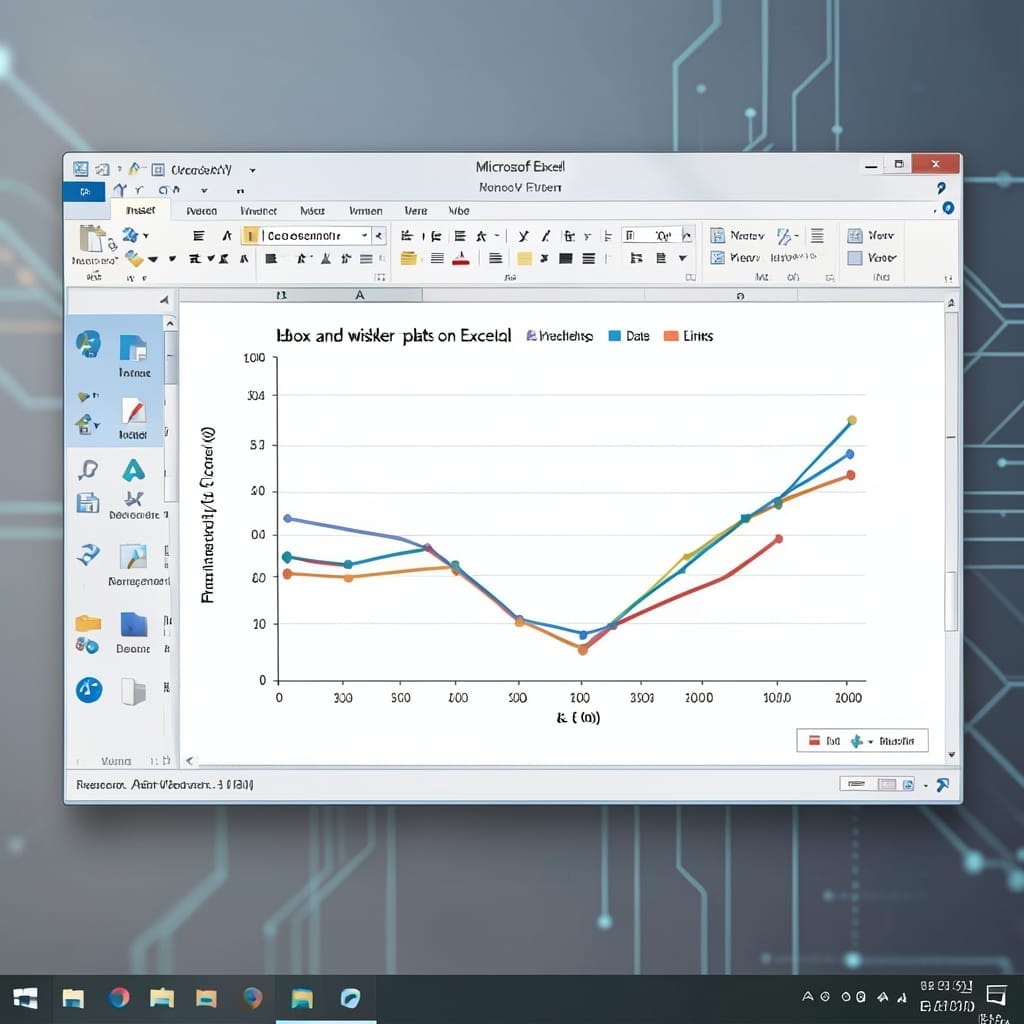Open the first Firefox icon on the taskbar
Viewport: 1024px width, 1024px height.
[119, 998]
